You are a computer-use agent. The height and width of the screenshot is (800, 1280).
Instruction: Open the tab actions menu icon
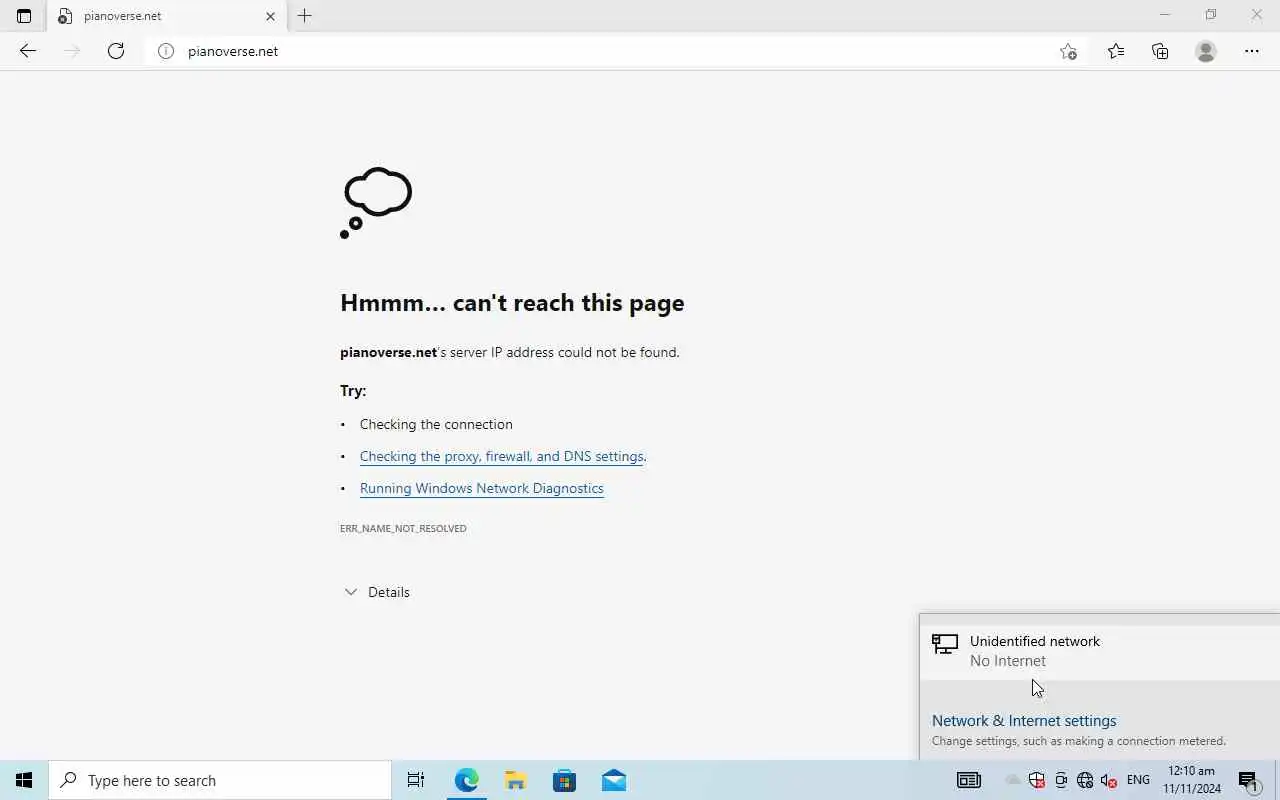click(x=24, y=16)
